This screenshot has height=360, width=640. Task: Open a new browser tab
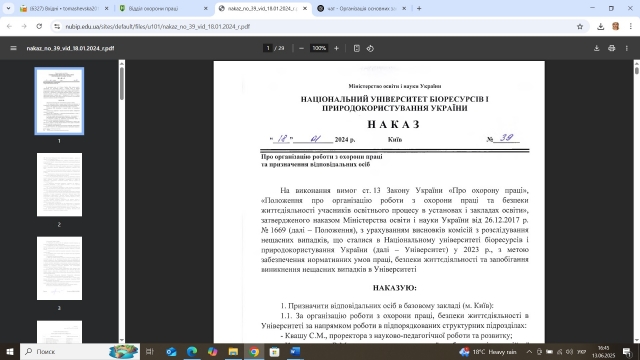[x=419, y=8]
